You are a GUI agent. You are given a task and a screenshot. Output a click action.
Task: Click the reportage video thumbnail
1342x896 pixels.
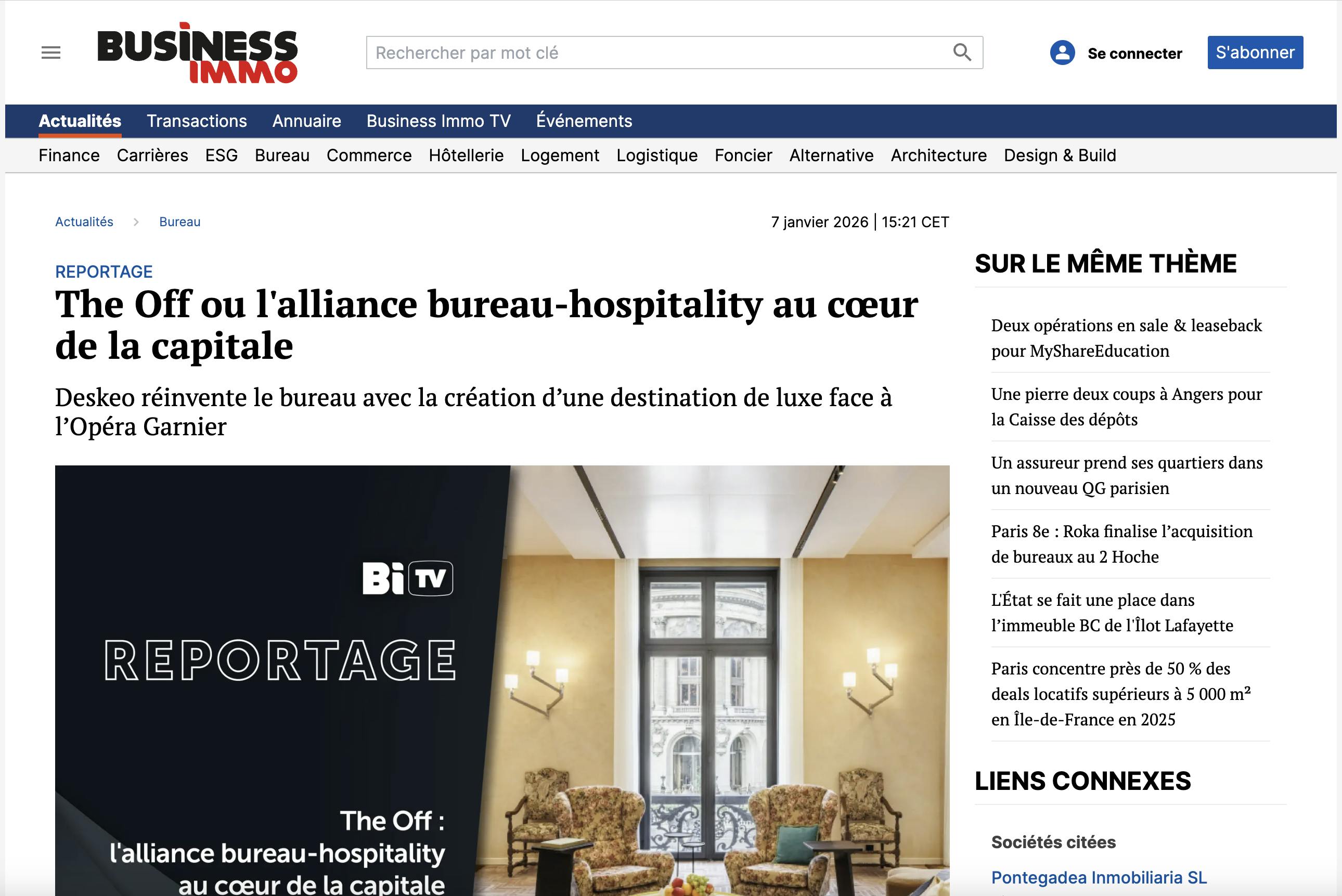502,680
